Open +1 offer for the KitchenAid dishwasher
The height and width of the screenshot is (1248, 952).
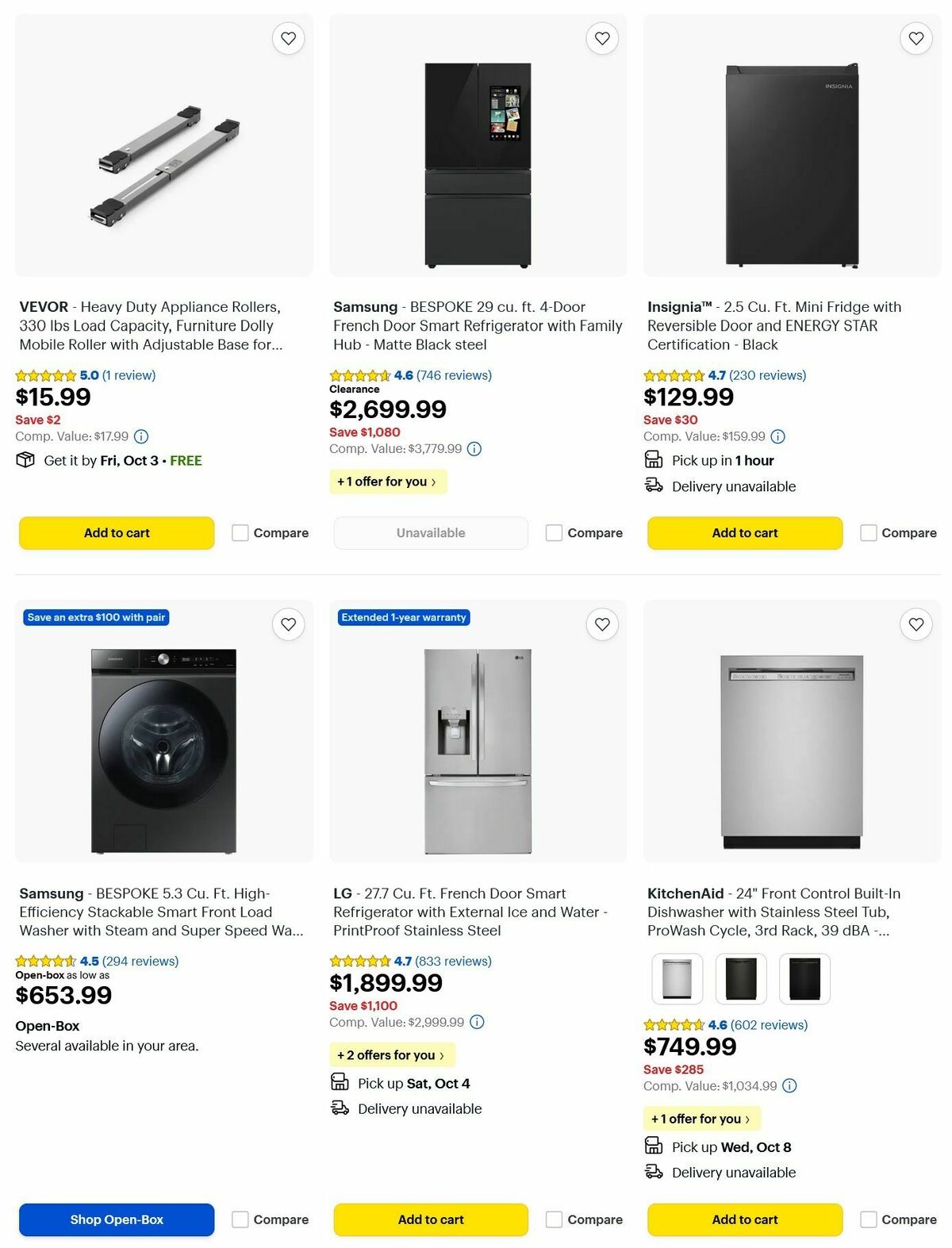pos(701,1119)
